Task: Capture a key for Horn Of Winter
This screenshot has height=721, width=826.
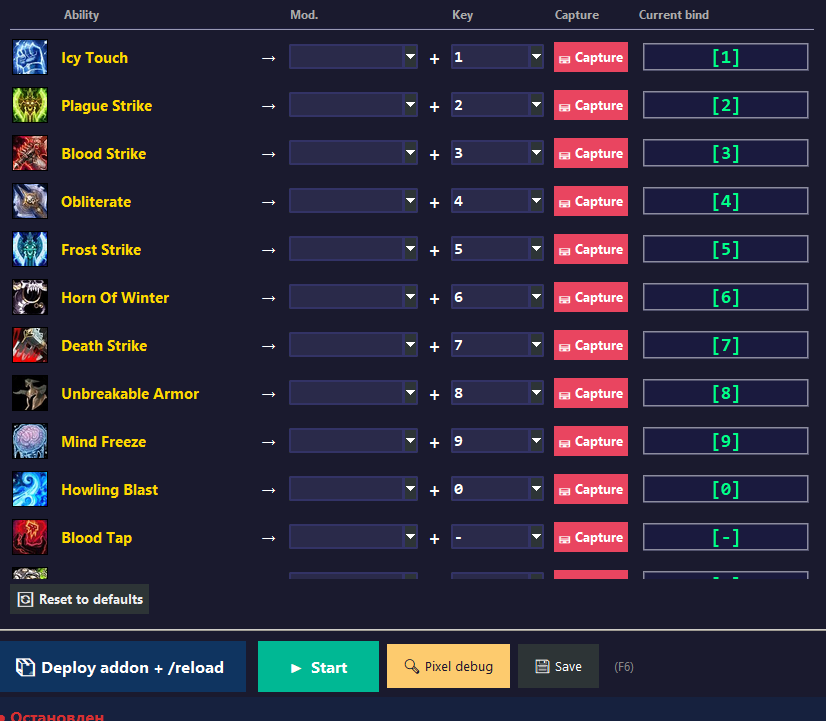Action: [x=591, y=297]
